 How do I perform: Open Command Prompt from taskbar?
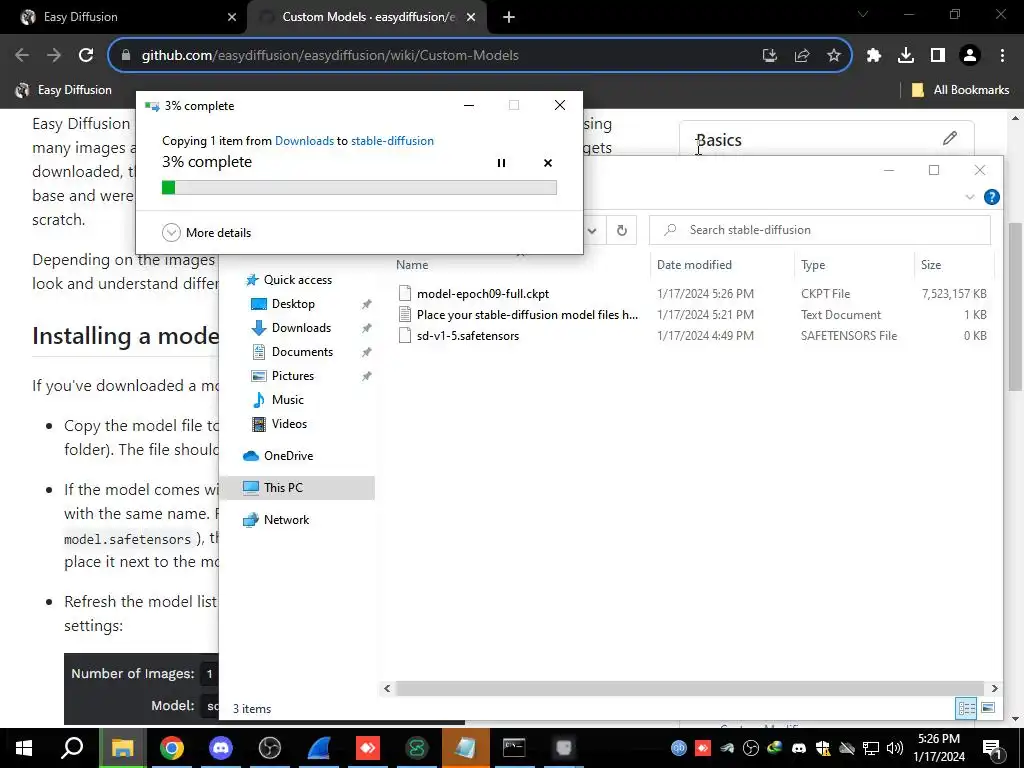(514, 748)
